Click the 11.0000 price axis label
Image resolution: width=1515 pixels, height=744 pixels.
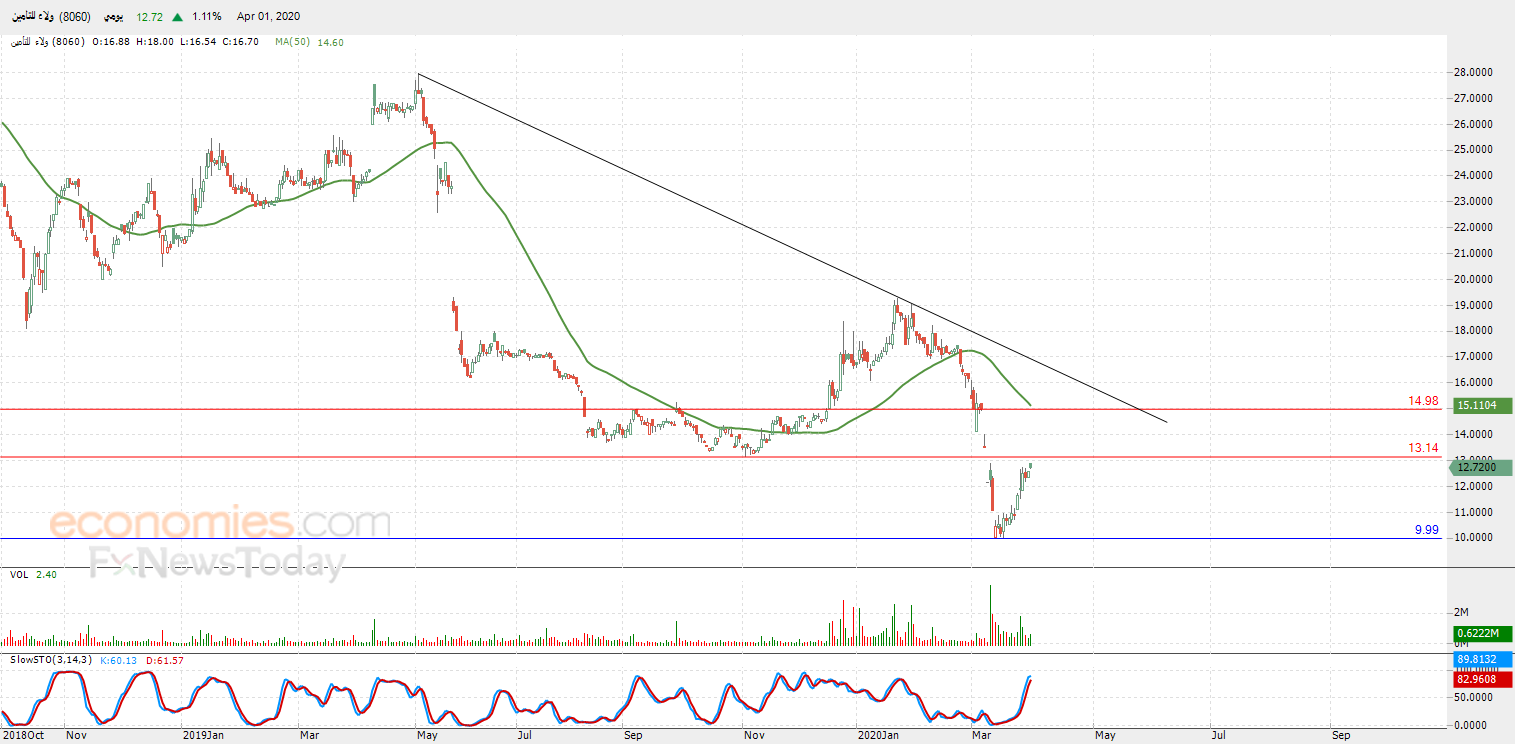coord(1475,512)
